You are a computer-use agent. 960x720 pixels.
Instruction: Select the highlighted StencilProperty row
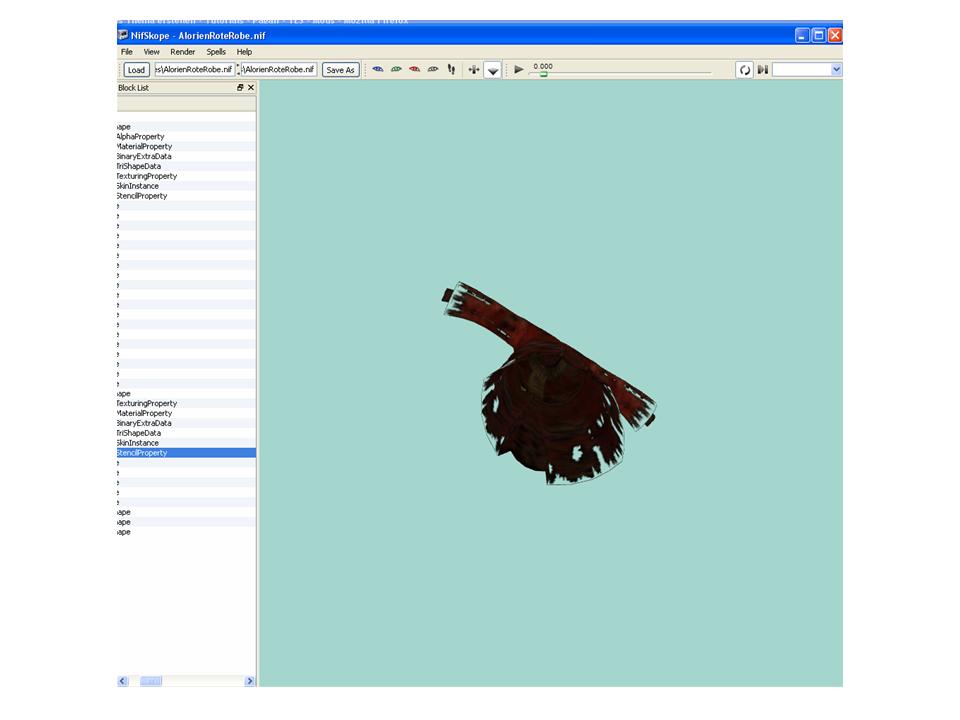click(x=187, y=453)
